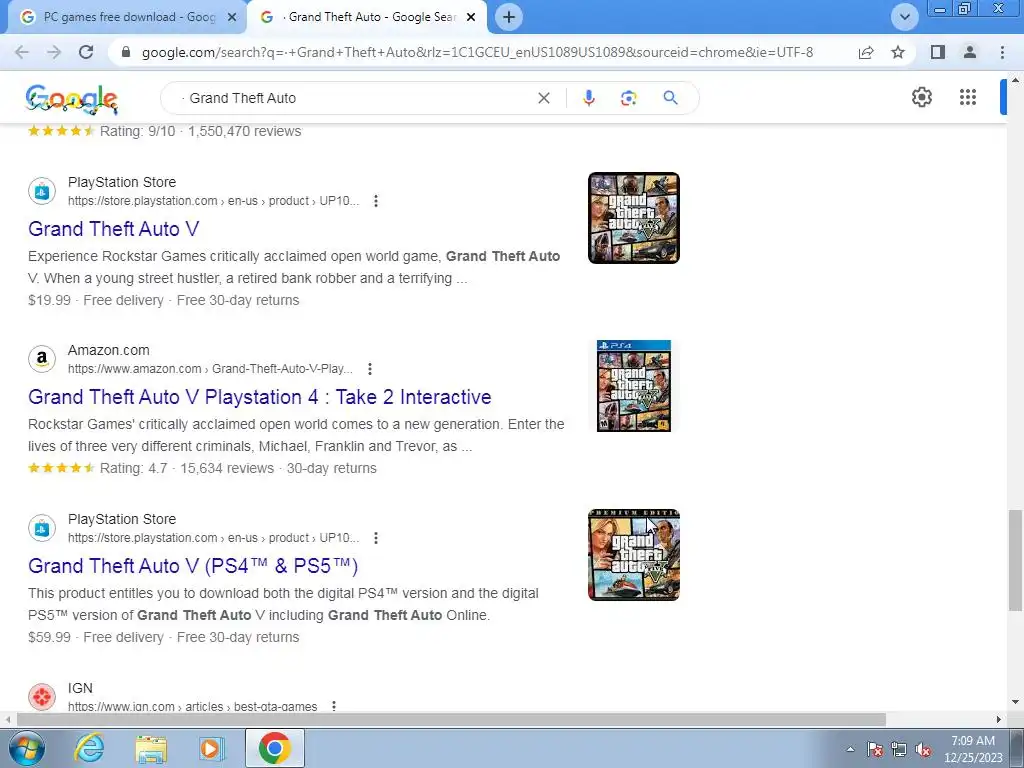
Task: Click the PlayStation Store site name above the $59.99 result
Action: [x=122, y=519]
